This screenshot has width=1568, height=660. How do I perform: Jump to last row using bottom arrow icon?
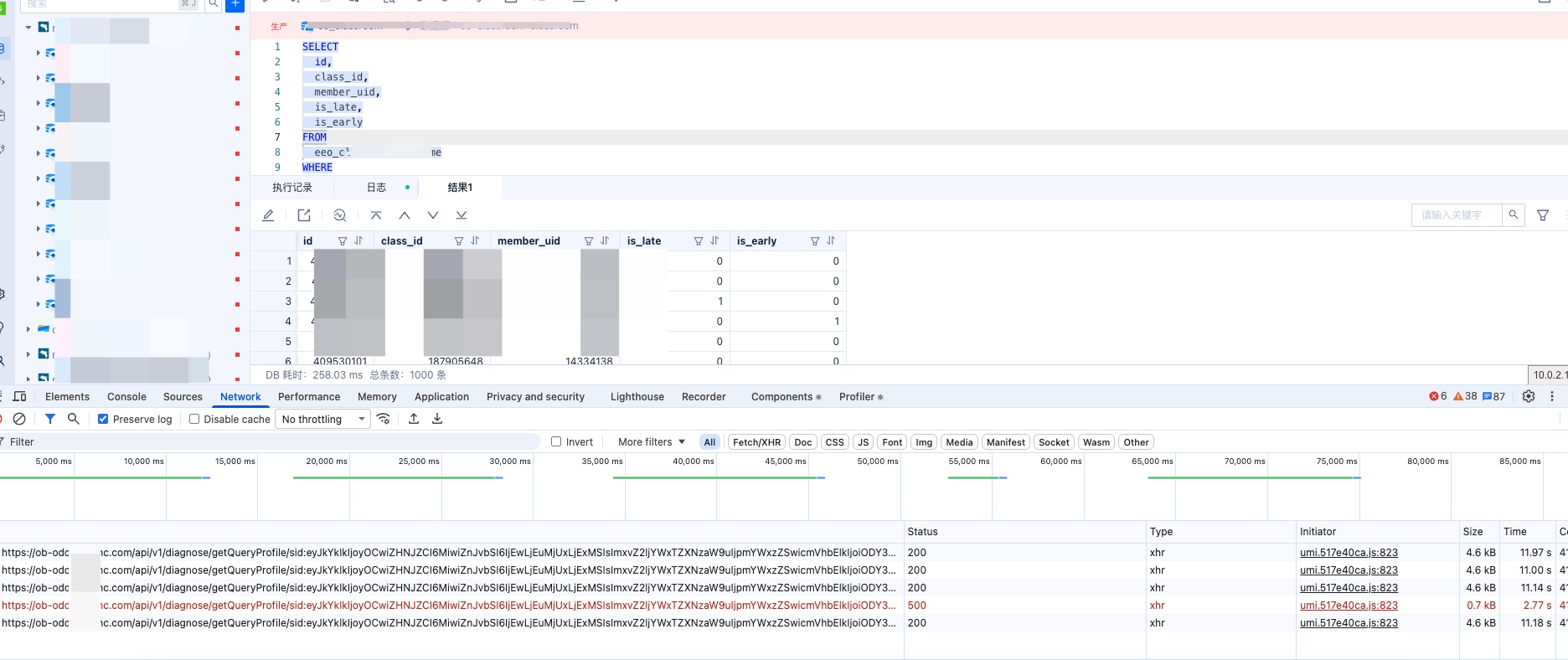[461, 215]
